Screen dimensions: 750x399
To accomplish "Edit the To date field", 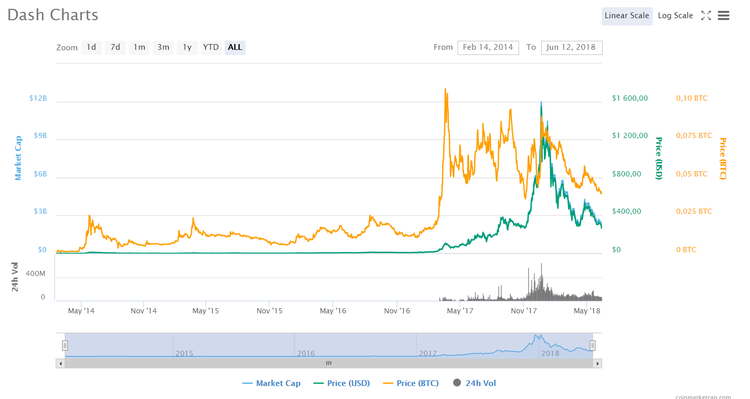I will tap(572, 47).
